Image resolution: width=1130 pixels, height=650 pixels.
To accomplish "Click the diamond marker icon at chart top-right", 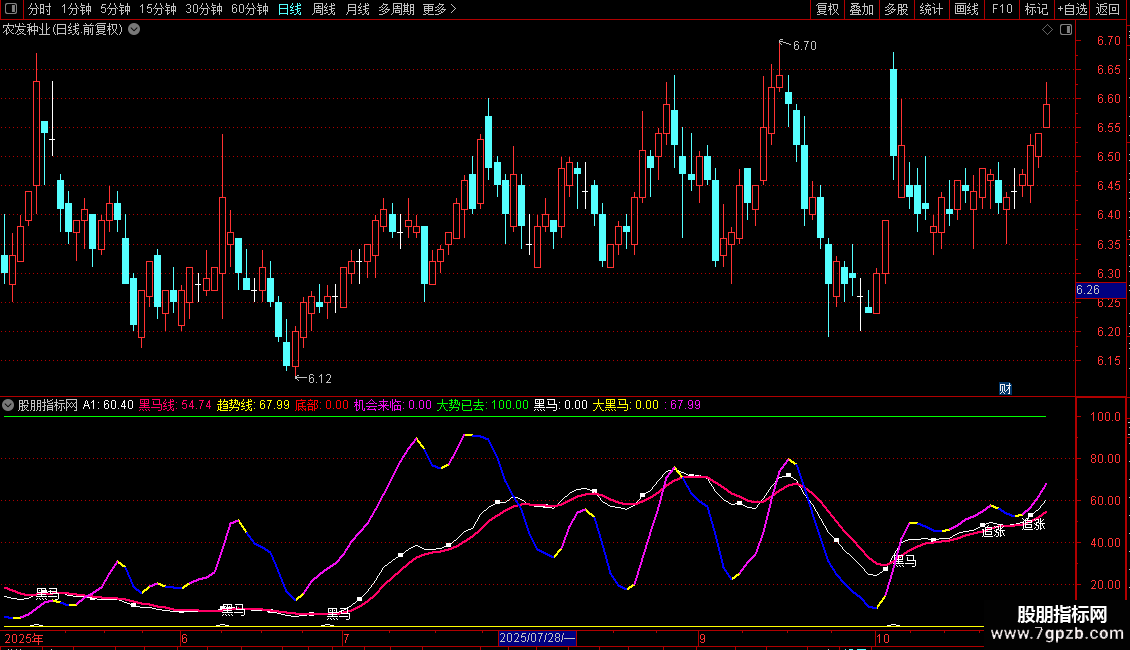I will tap(1047, 30).
